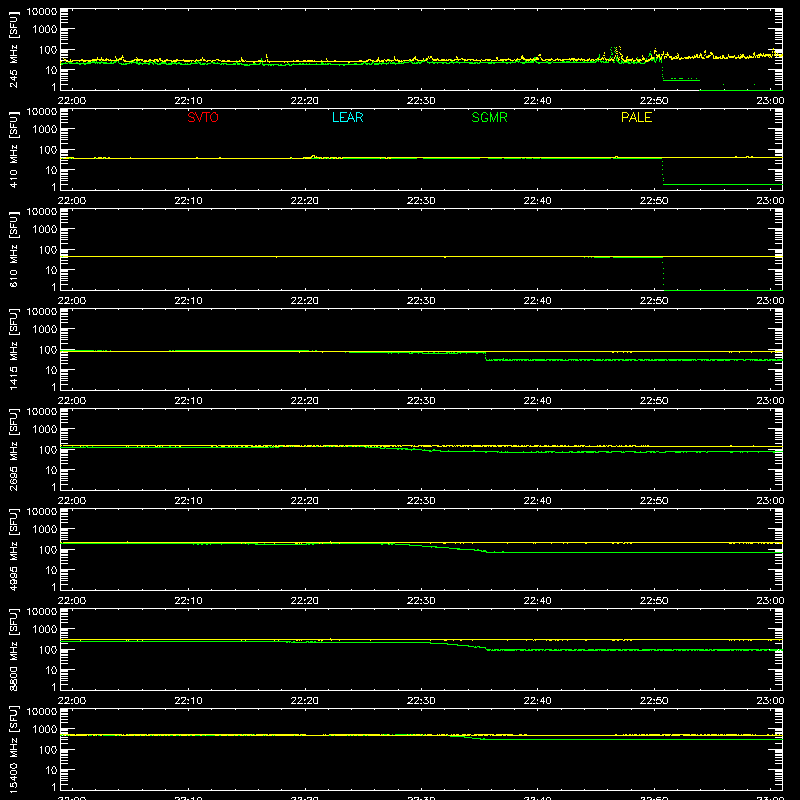800x800 pixels.
Task: Select the 15400 MHz [SFU] axis title
Action: pyautogui.click(x=13, y=750)
